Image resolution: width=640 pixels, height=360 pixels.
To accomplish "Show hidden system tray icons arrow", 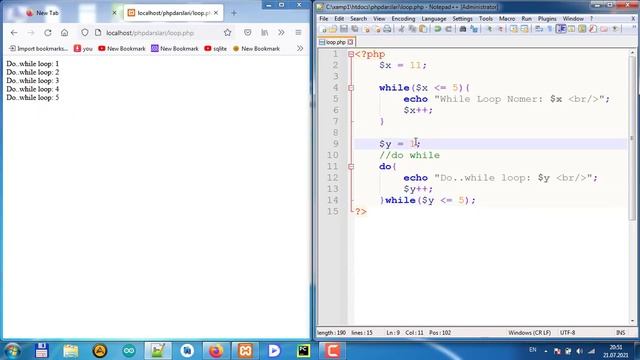I will tap(546, 351).
